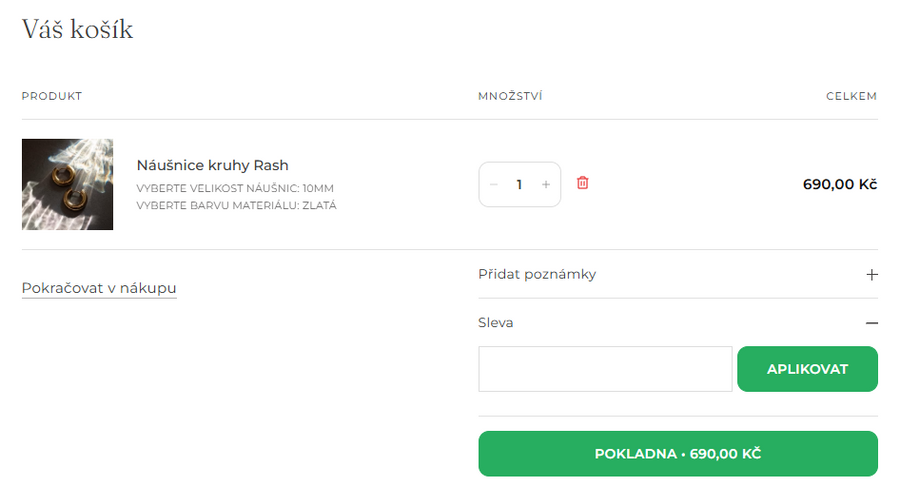Screen dimensions: 900x484
Task: Click the quantity number field
Action: (520, 185)
